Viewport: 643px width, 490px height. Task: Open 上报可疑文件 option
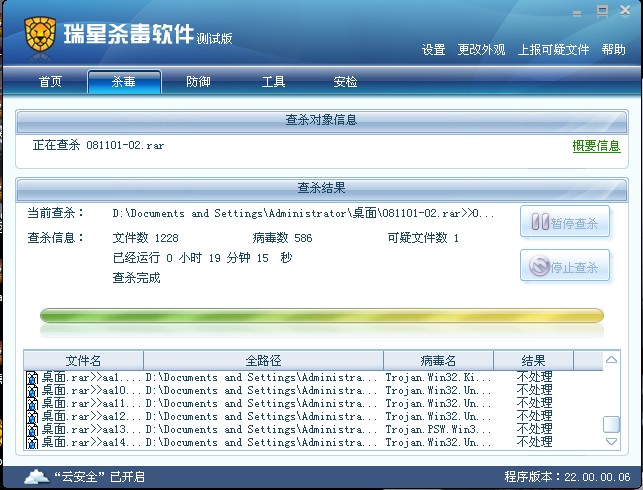pyautogui.click(x=553, y=50)
